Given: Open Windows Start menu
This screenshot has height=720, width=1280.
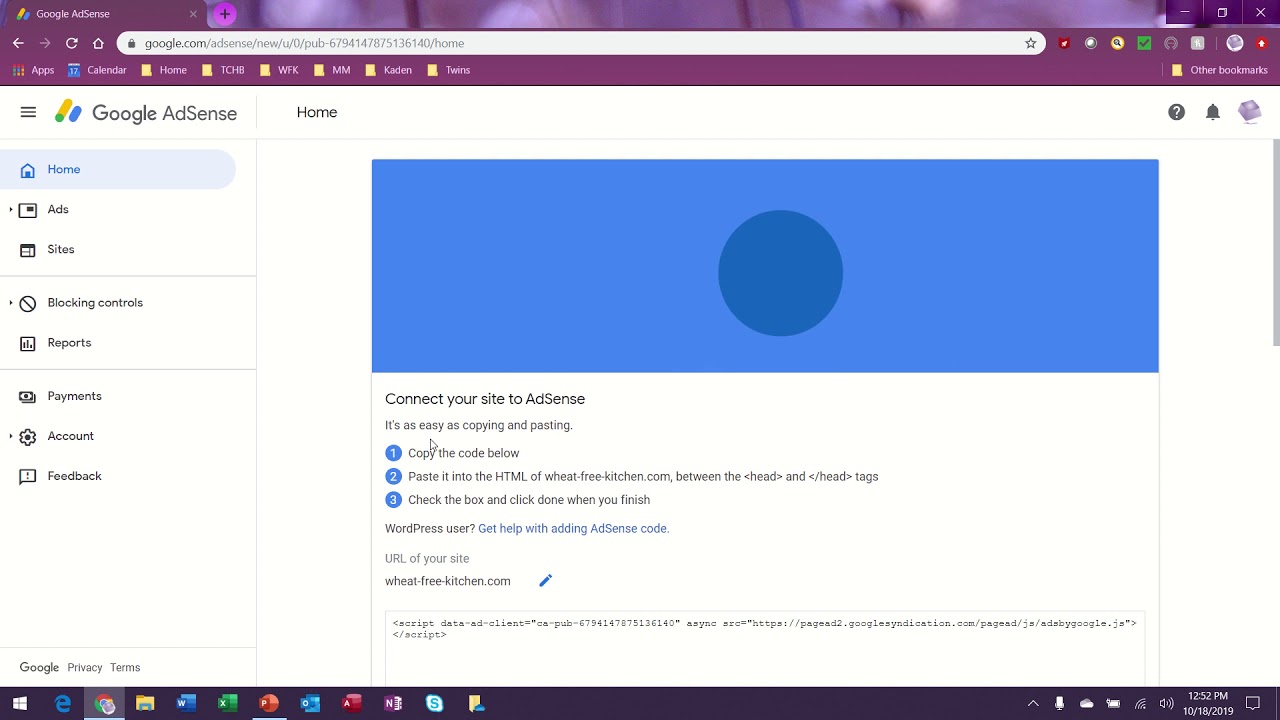Looking at the screenshot, I should 20,704.
